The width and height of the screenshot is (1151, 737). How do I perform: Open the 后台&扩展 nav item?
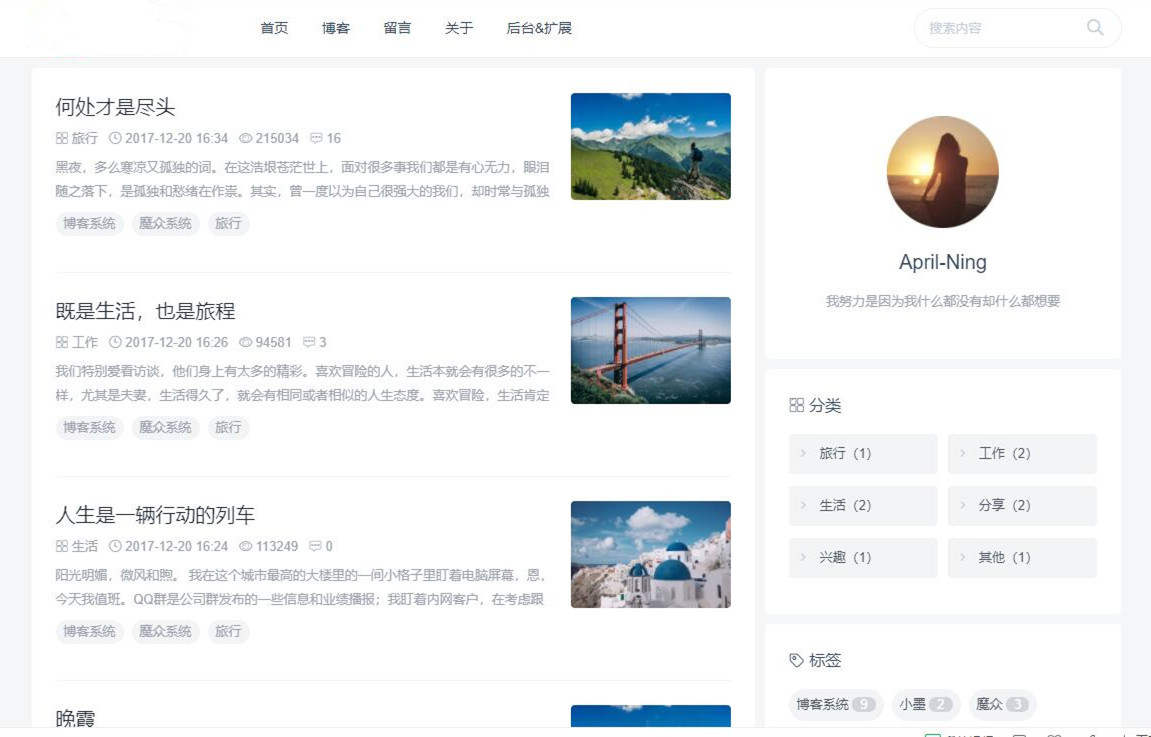click(540, 28)
